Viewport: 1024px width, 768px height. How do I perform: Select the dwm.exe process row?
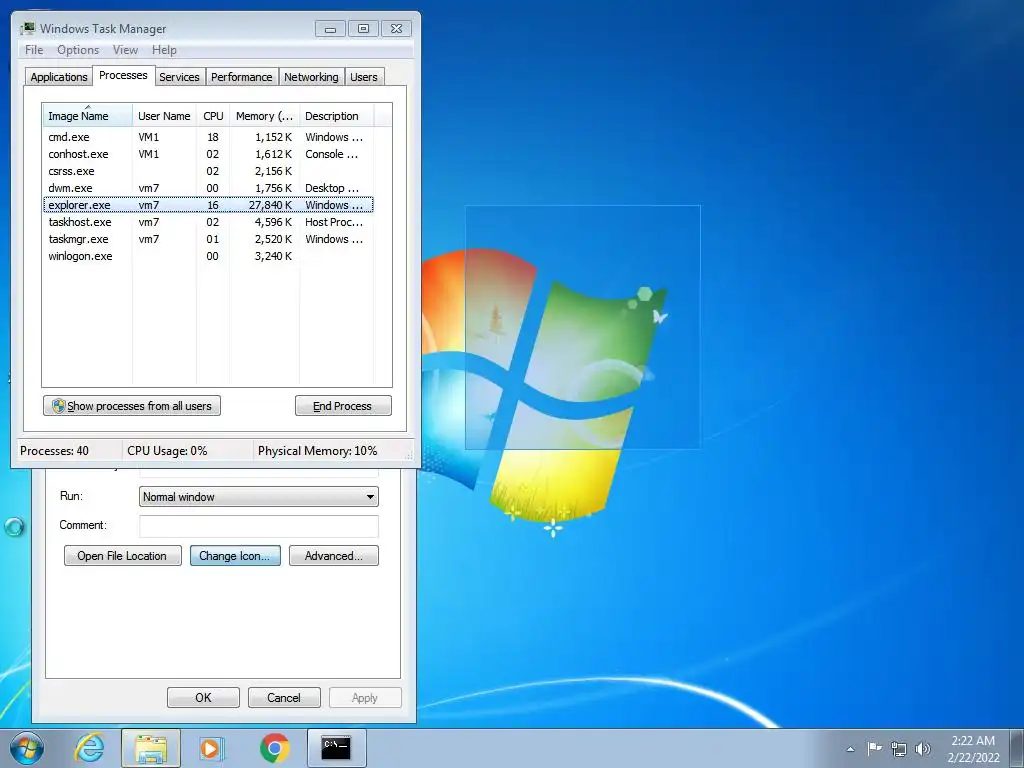[x=208, y=188]
